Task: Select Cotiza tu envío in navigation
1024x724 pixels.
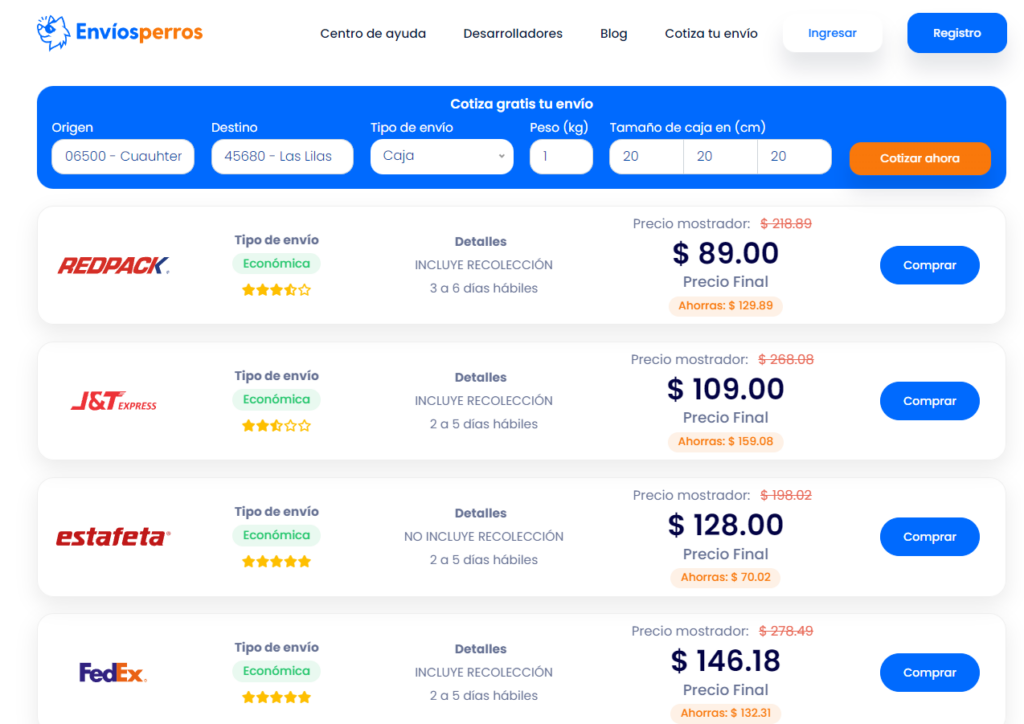Action: (x=711, y=34)
